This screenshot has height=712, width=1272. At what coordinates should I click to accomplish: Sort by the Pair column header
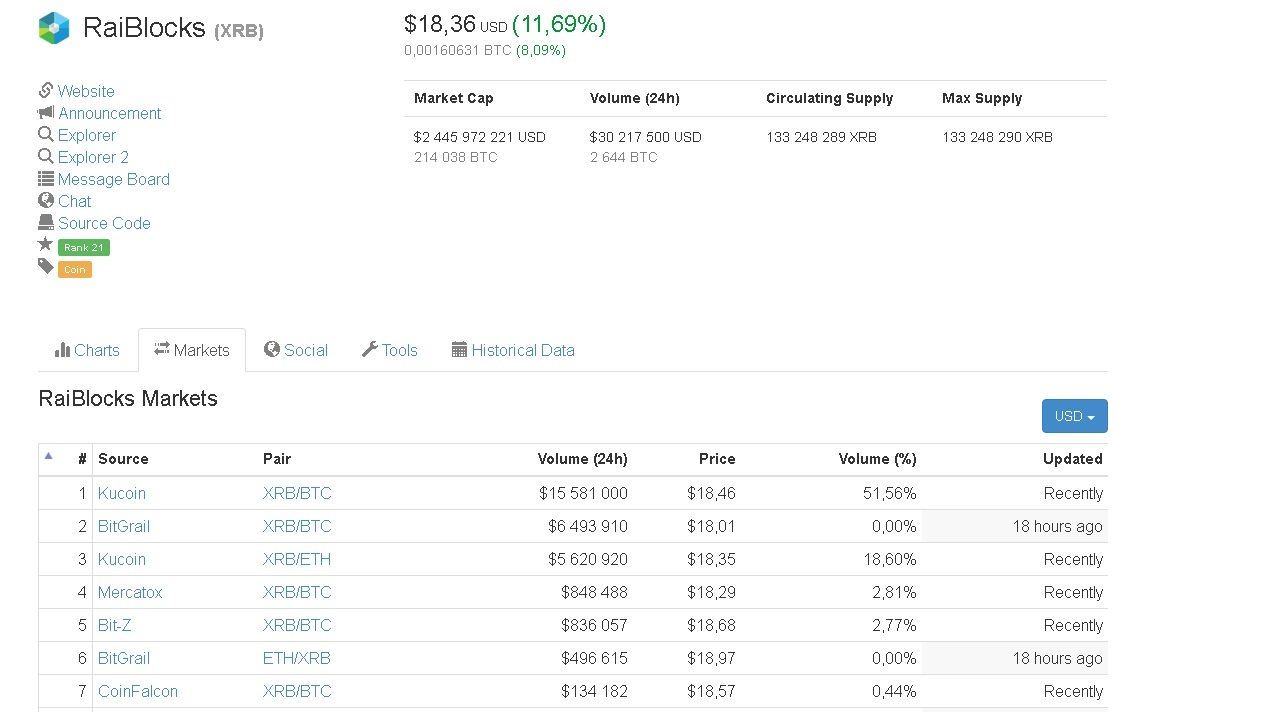pos(277,459)
